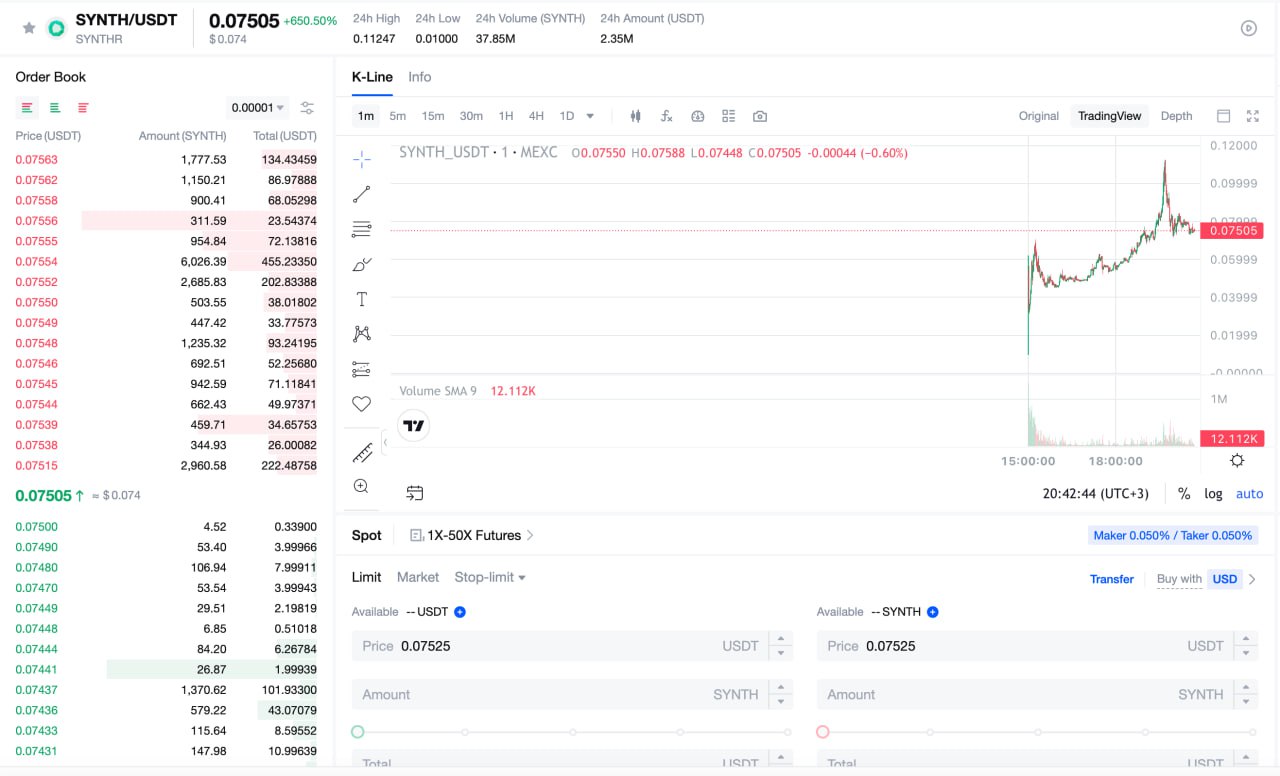
Task: Add USDT funds with plus icon
Action: tap(460, 612)
